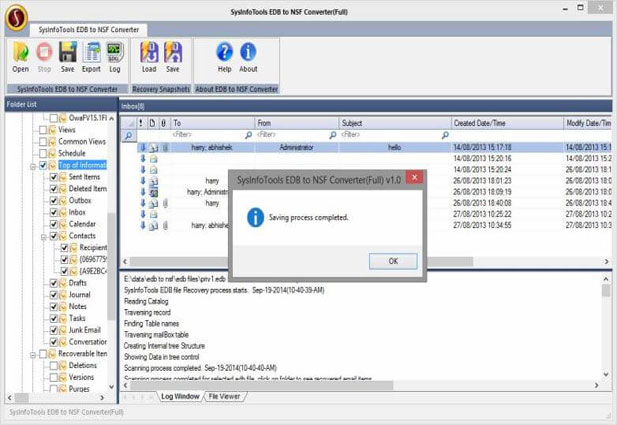Click Load recovery snapshot icon
617x425 pixels.
pos(149,52)
